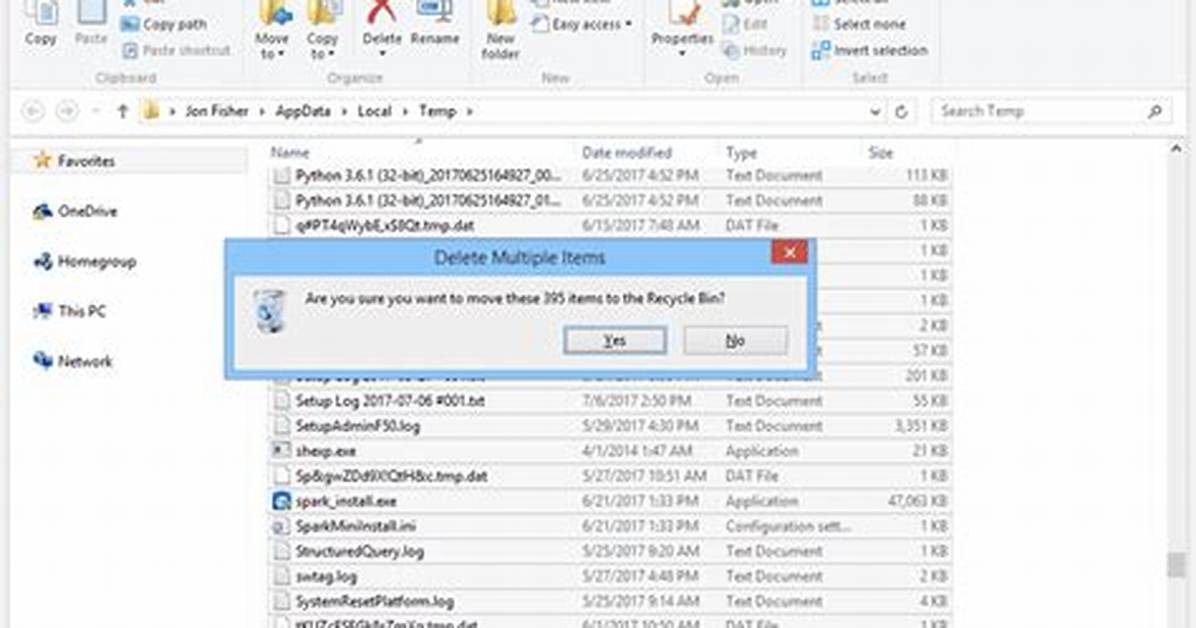
Task: Click the Edit ribbon item
Action: [744, 24]
